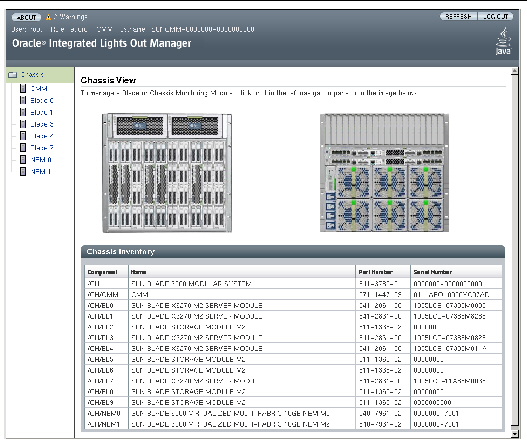The image size is (527, 440).
Task: Select Blade 1 in the navigation tree
Action: point(41,112)
